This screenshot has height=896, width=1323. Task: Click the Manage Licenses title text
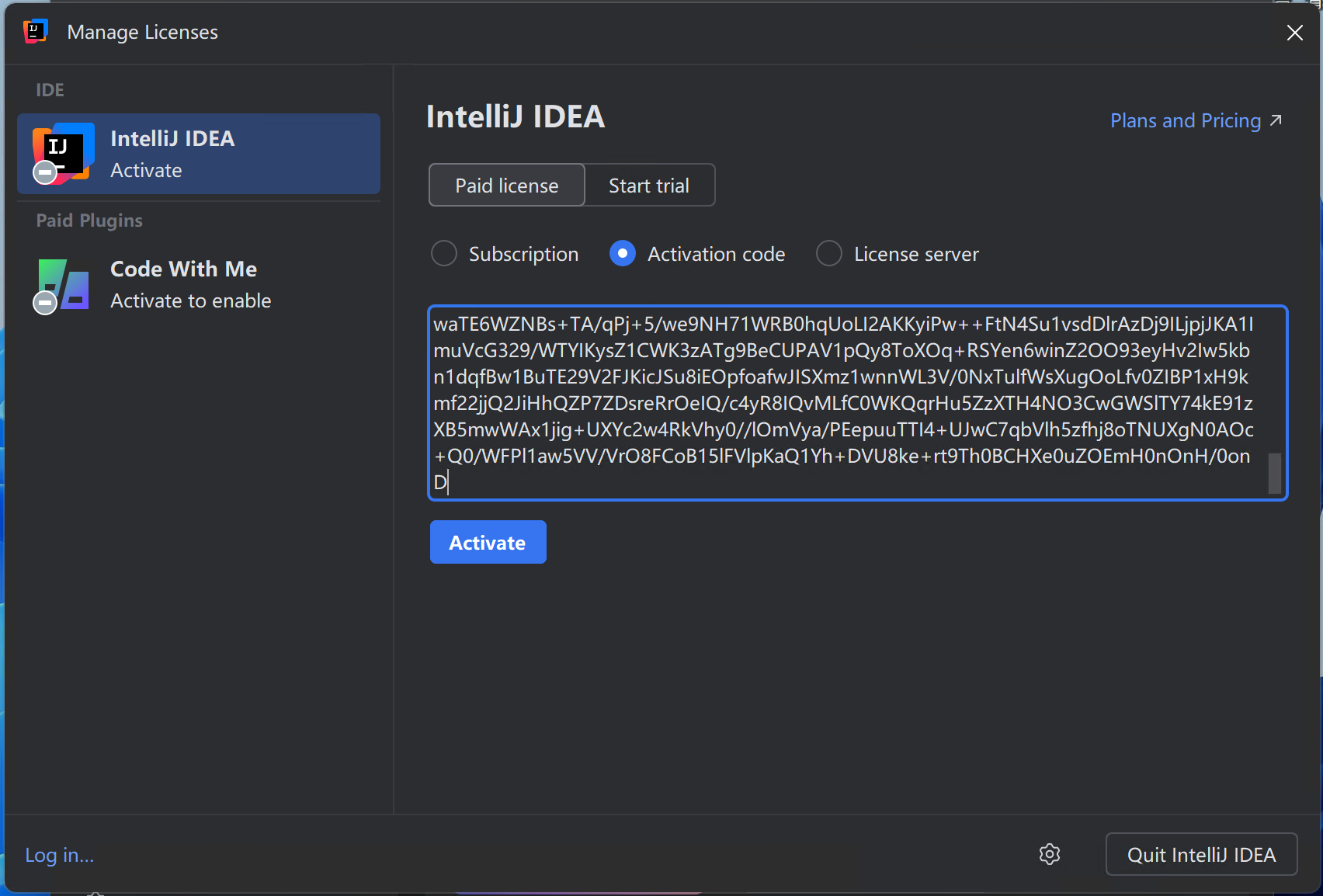click(143, 32)
